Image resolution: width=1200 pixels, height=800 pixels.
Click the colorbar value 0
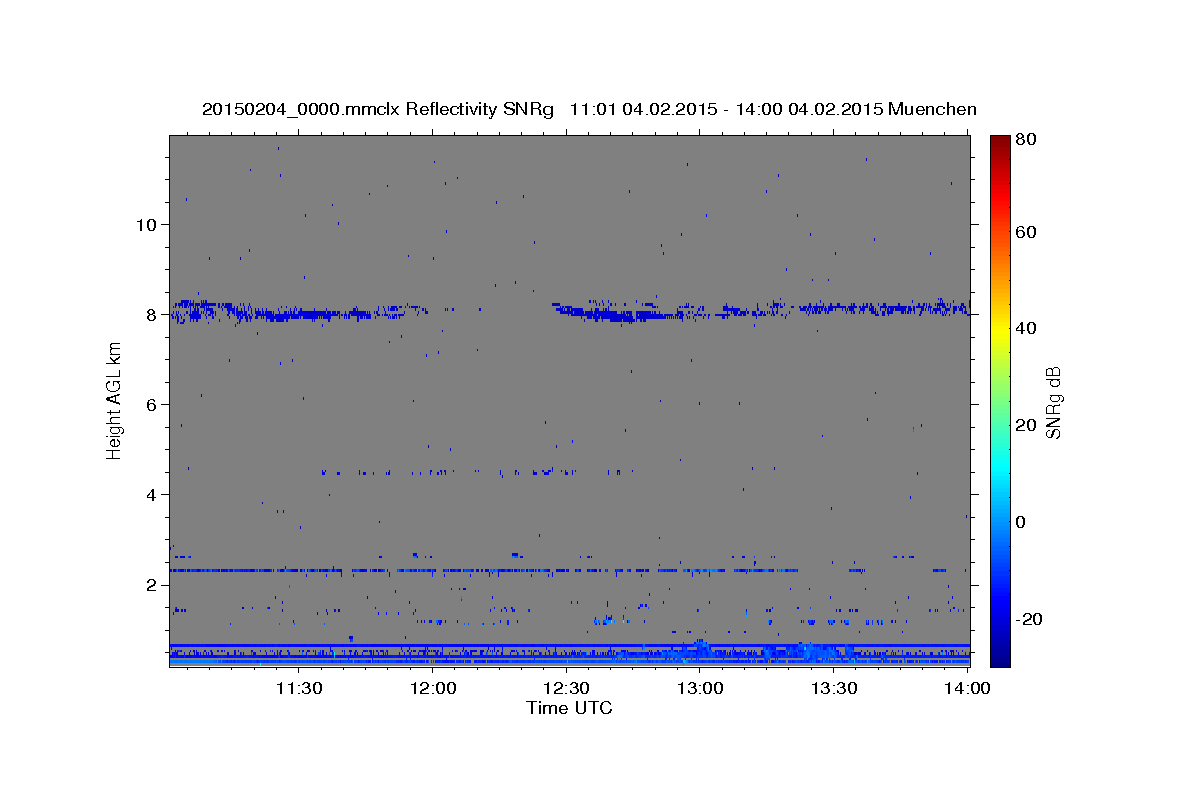coord(1022,522)
